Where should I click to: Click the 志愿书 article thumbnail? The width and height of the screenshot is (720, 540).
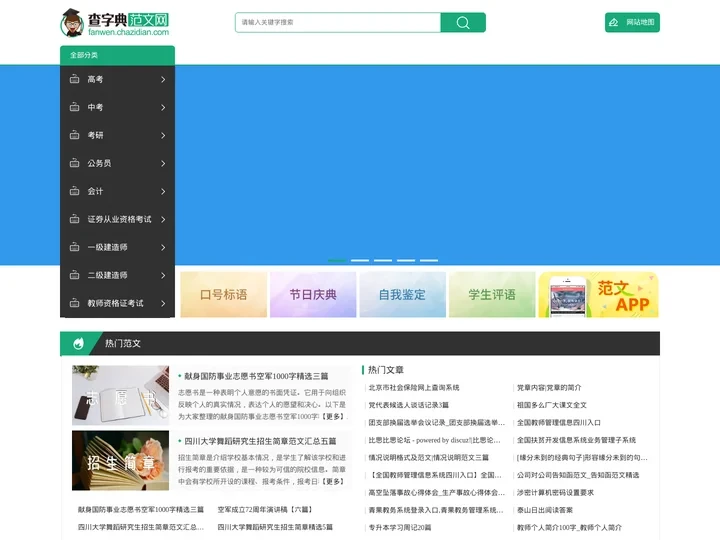click(120, 395)
